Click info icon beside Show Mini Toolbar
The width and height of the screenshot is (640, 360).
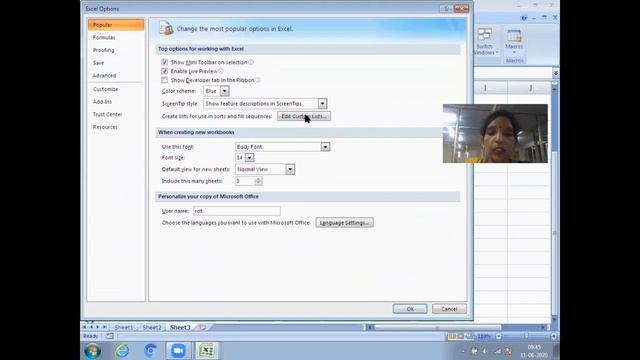251,62
